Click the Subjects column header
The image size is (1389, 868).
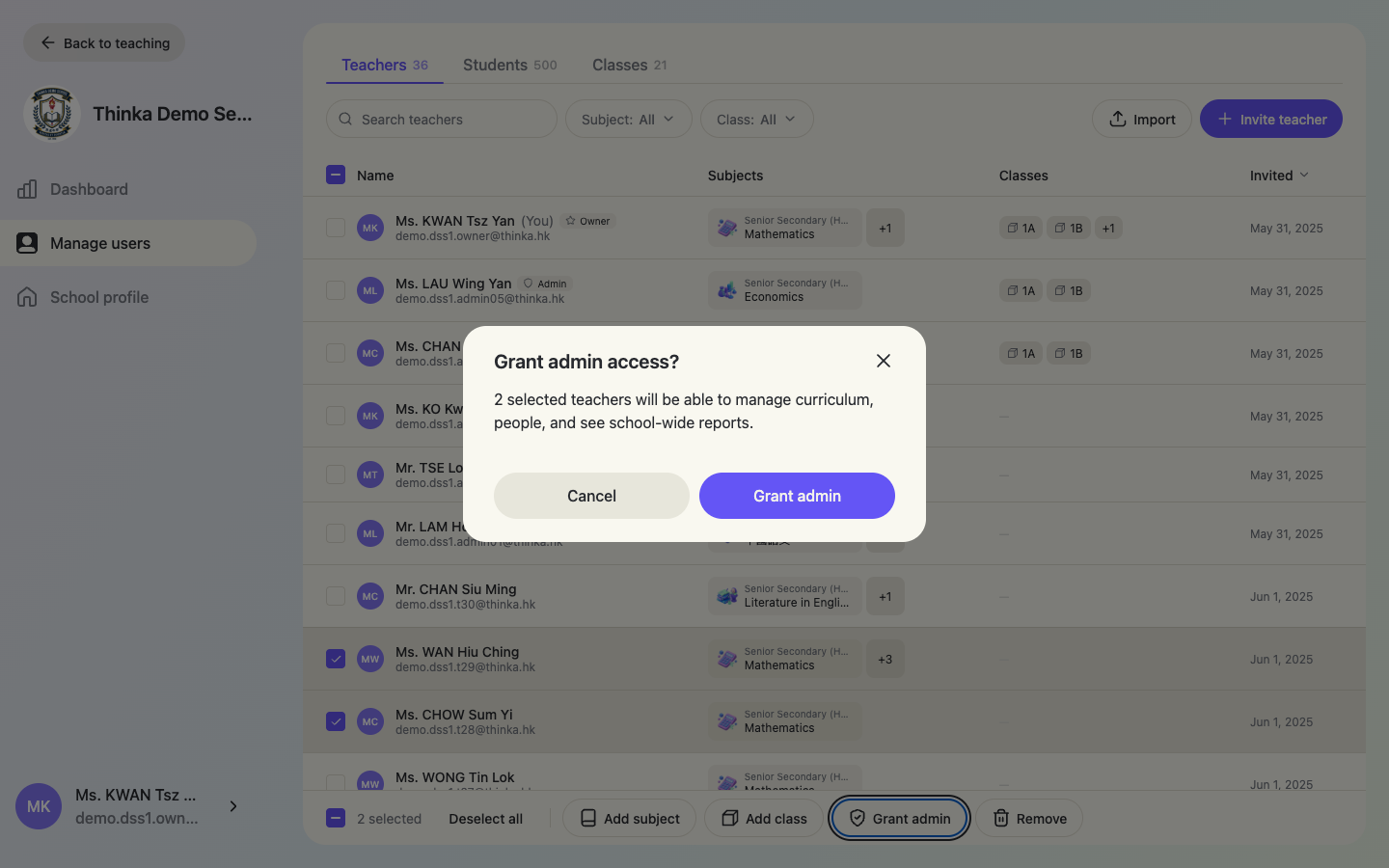[735, 175]
